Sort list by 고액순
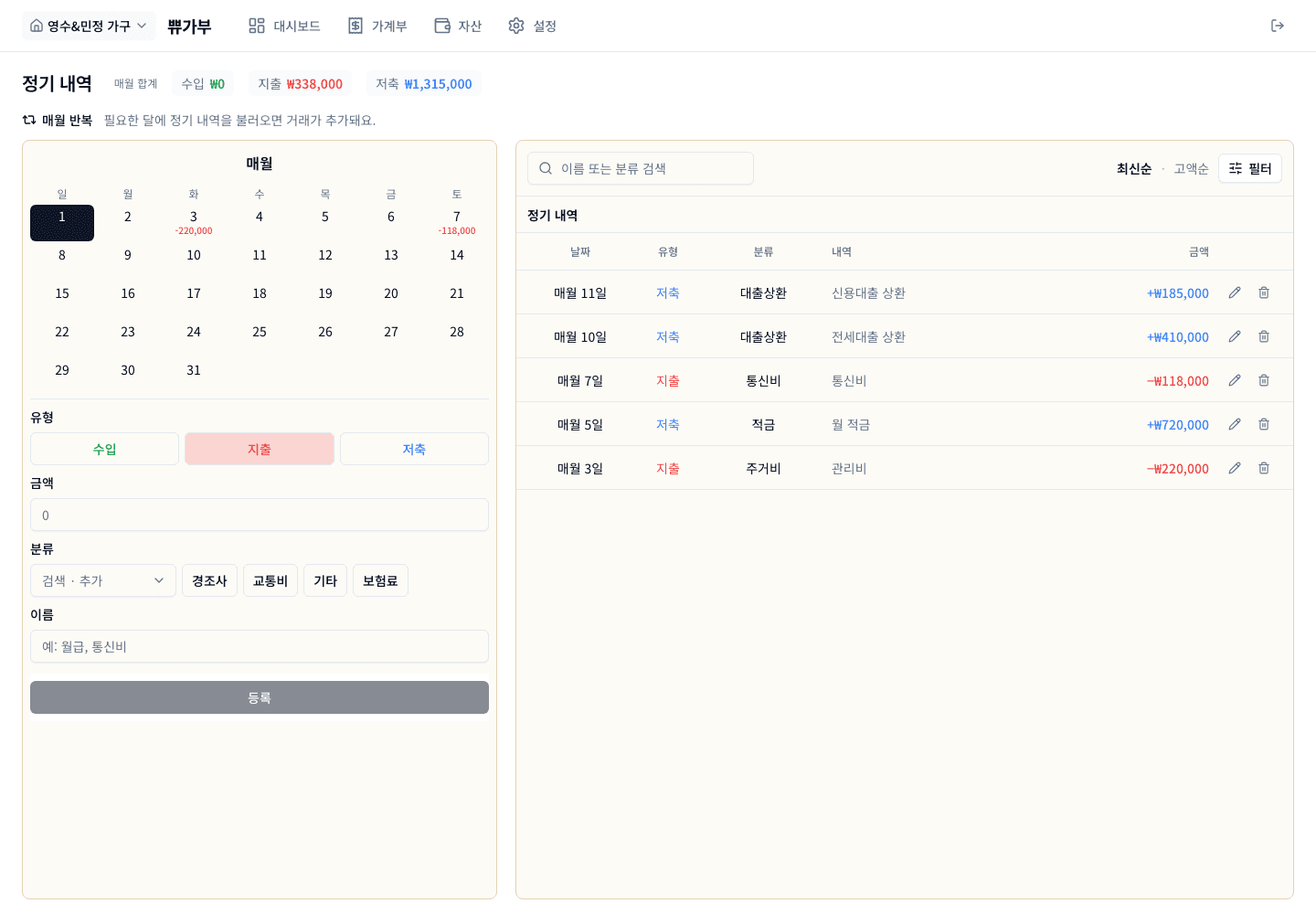 [1191, 168]
